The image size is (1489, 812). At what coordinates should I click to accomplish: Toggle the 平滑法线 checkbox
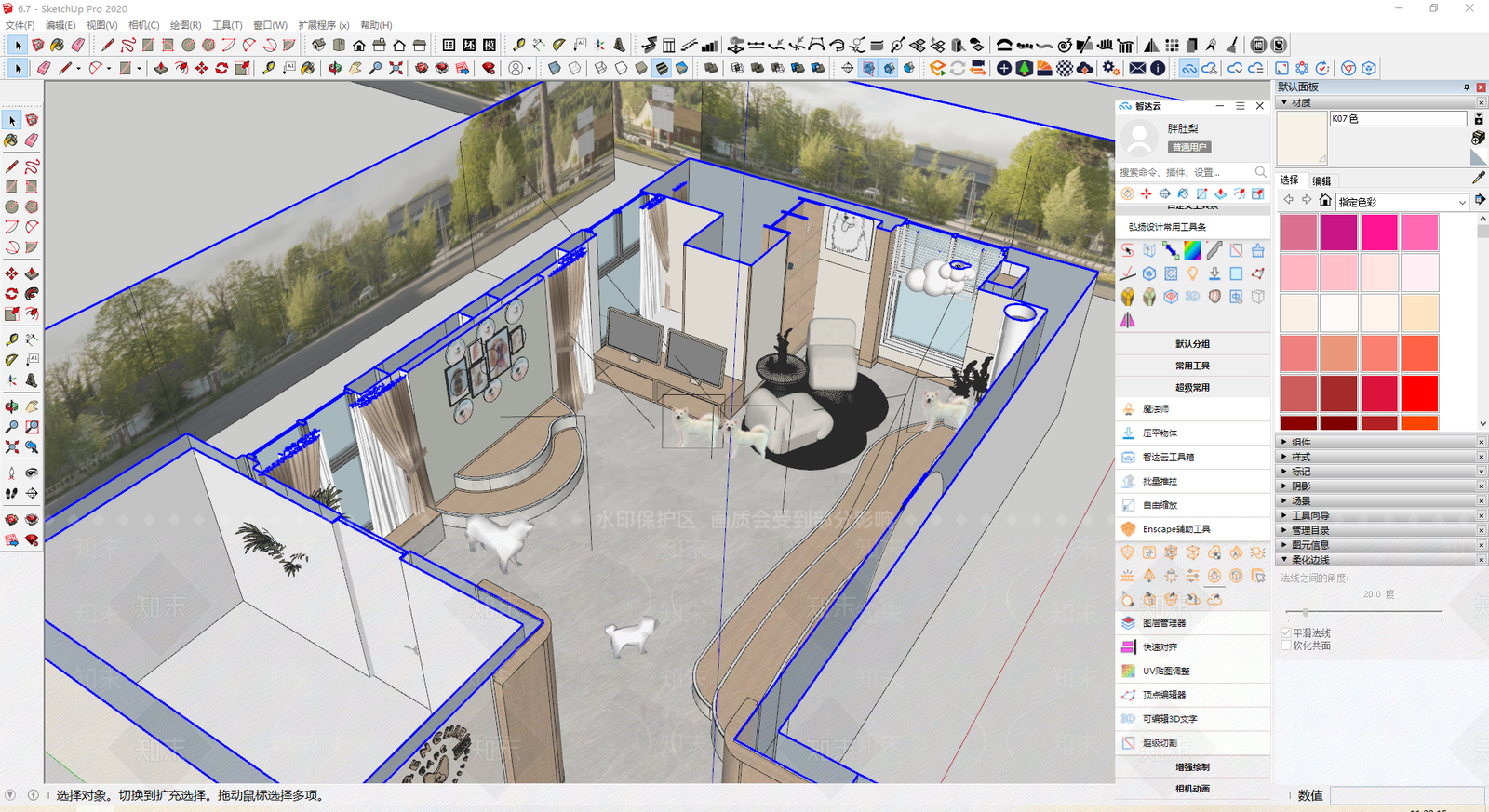[x=1286, y=632]
